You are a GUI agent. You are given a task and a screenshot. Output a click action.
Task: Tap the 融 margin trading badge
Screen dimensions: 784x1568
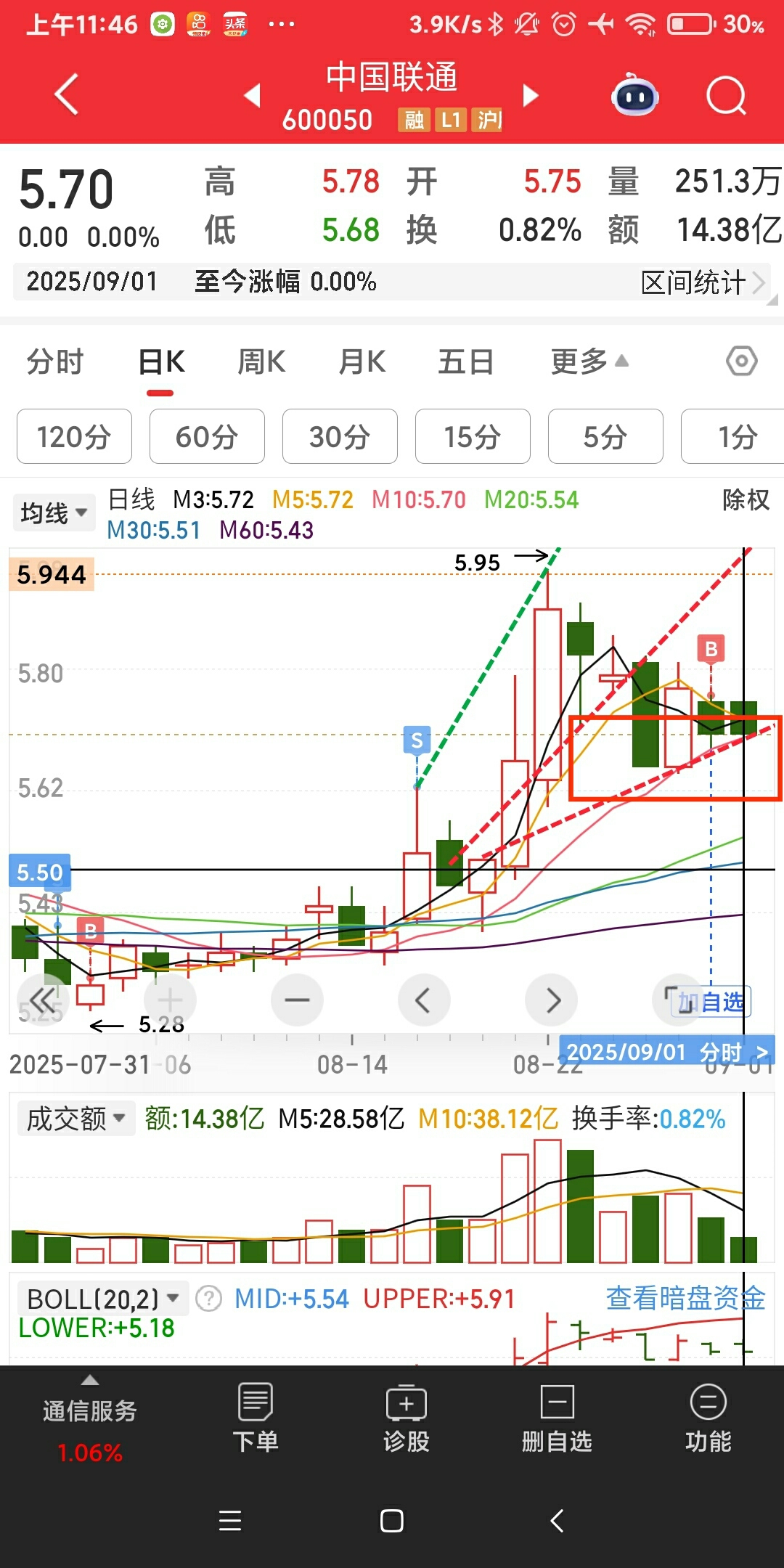pos(414,120)
